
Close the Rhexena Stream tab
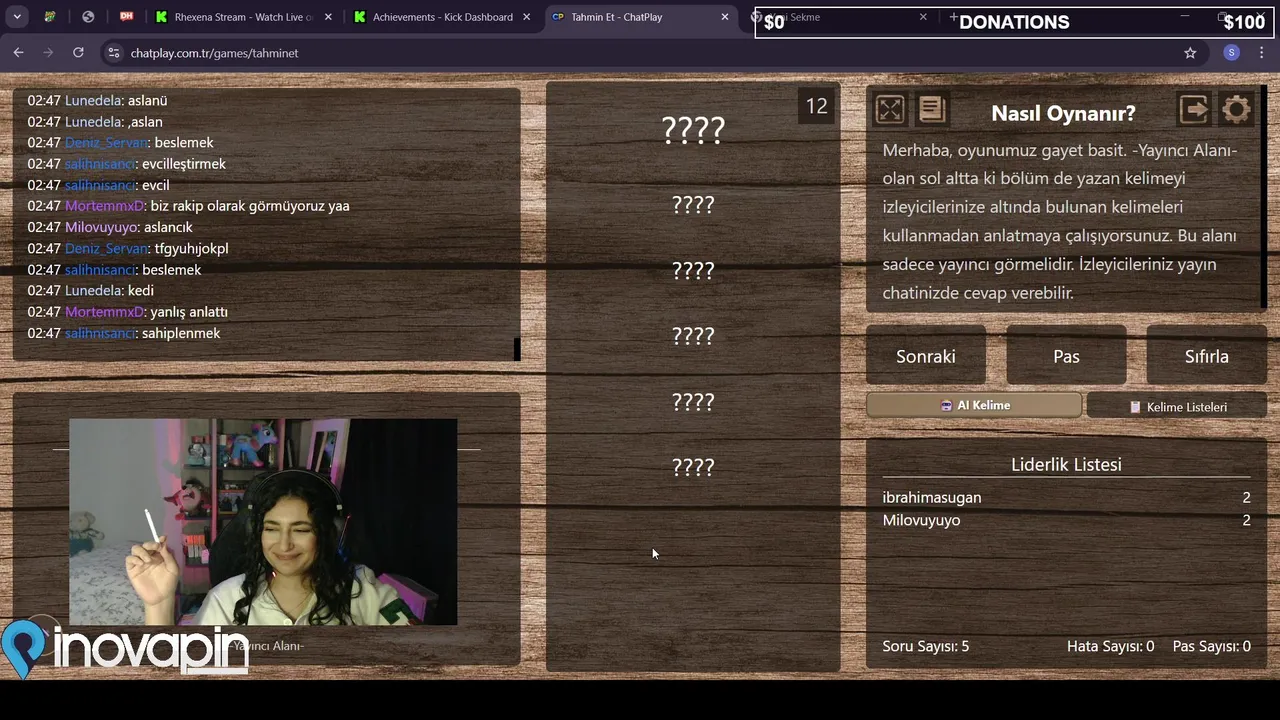point(328,17)
